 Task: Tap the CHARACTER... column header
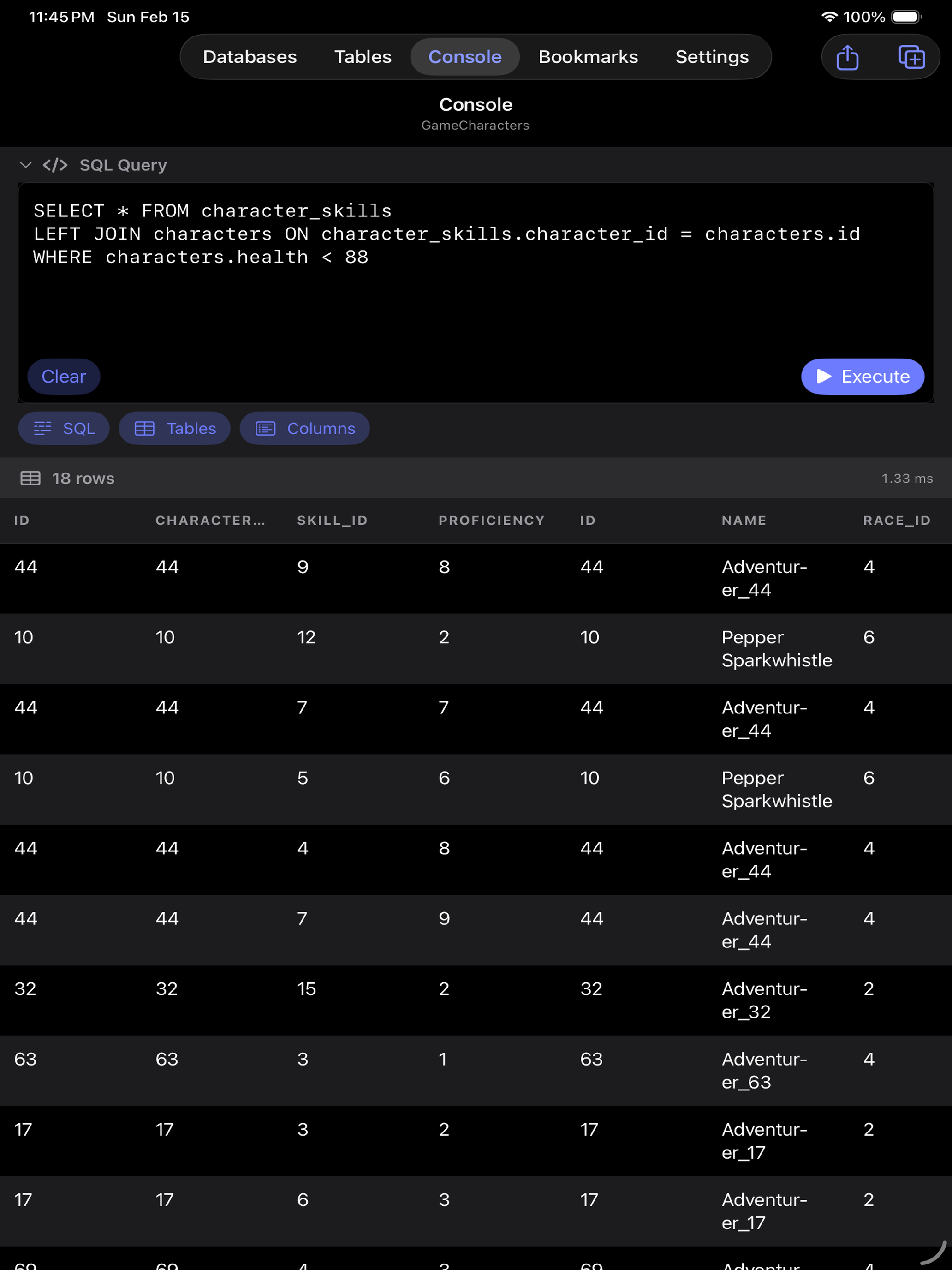[211, 520]
